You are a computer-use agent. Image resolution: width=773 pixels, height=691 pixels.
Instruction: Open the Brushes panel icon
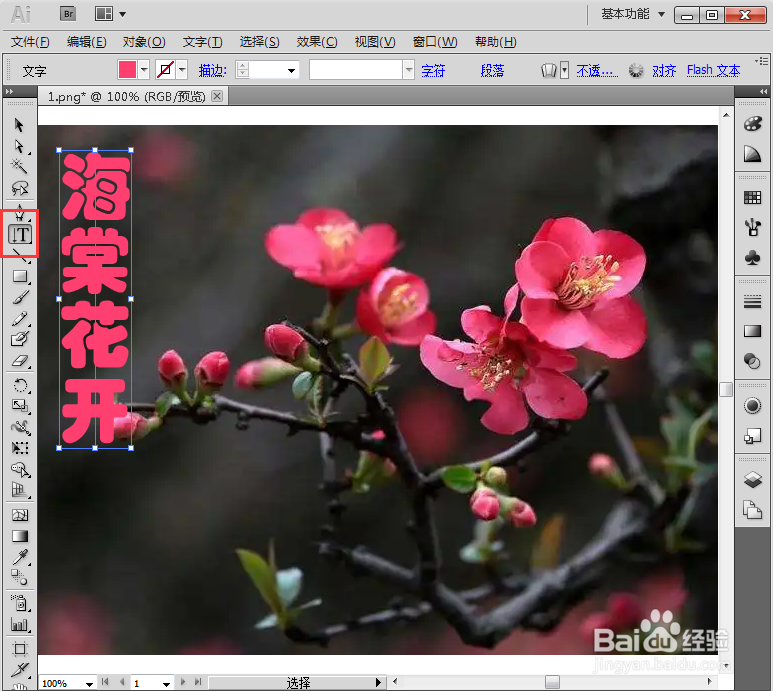pyautogui.click(x=752, y=227)
